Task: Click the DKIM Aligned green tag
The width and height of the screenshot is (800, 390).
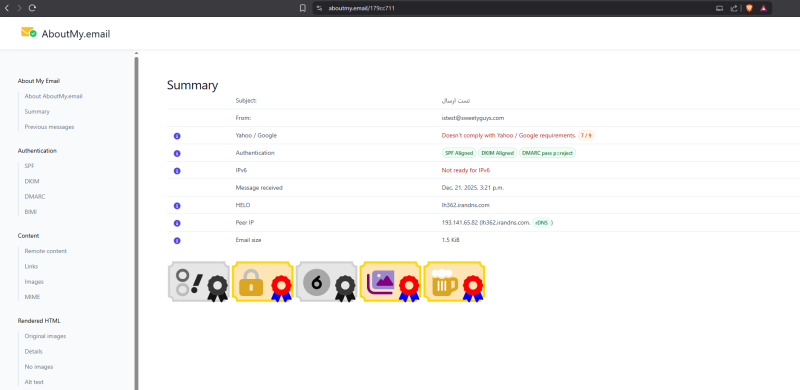Action: [x=497, y=153]
